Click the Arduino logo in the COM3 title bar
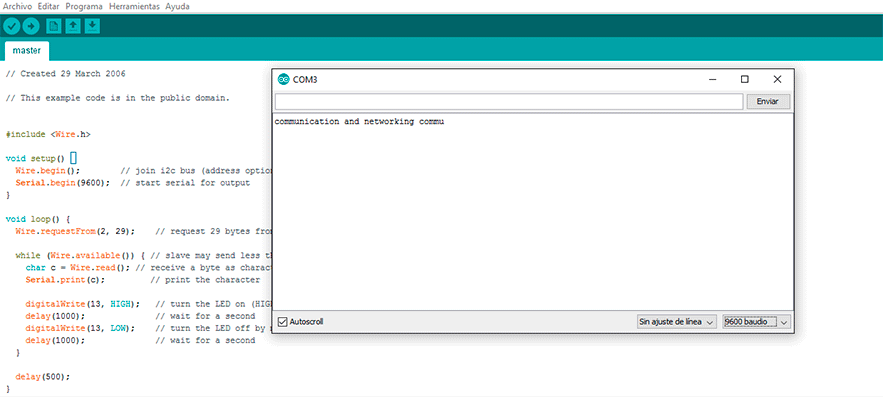Viewport: 883px width, 398px height. [283, 79]
